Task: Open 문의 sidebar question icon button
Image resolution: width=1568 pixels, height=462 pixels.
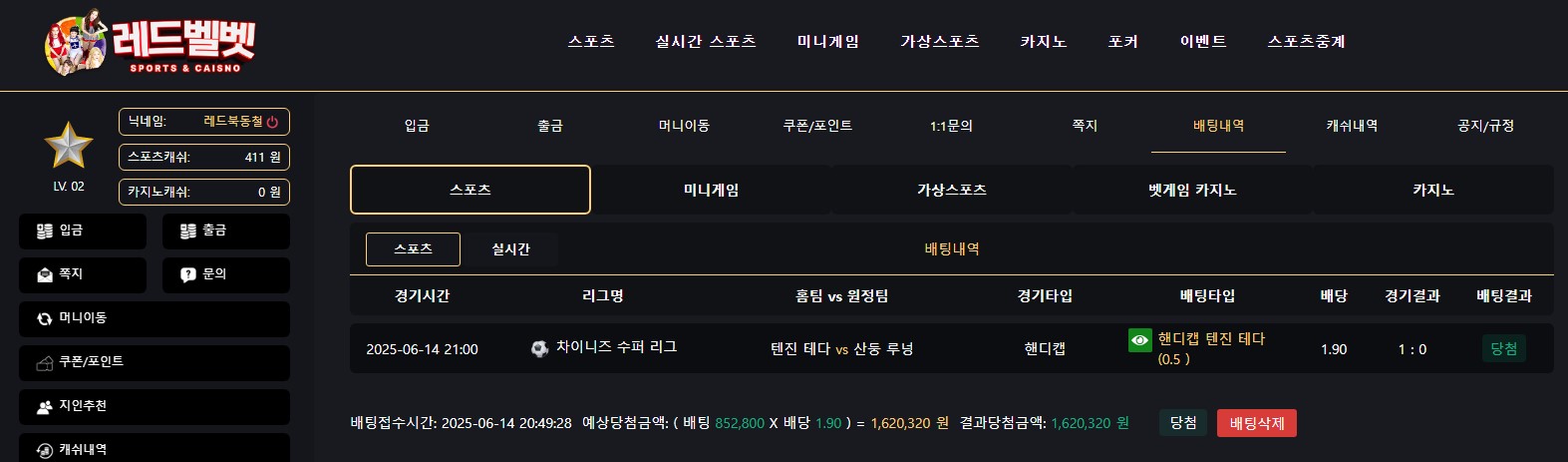Action: 226,275
